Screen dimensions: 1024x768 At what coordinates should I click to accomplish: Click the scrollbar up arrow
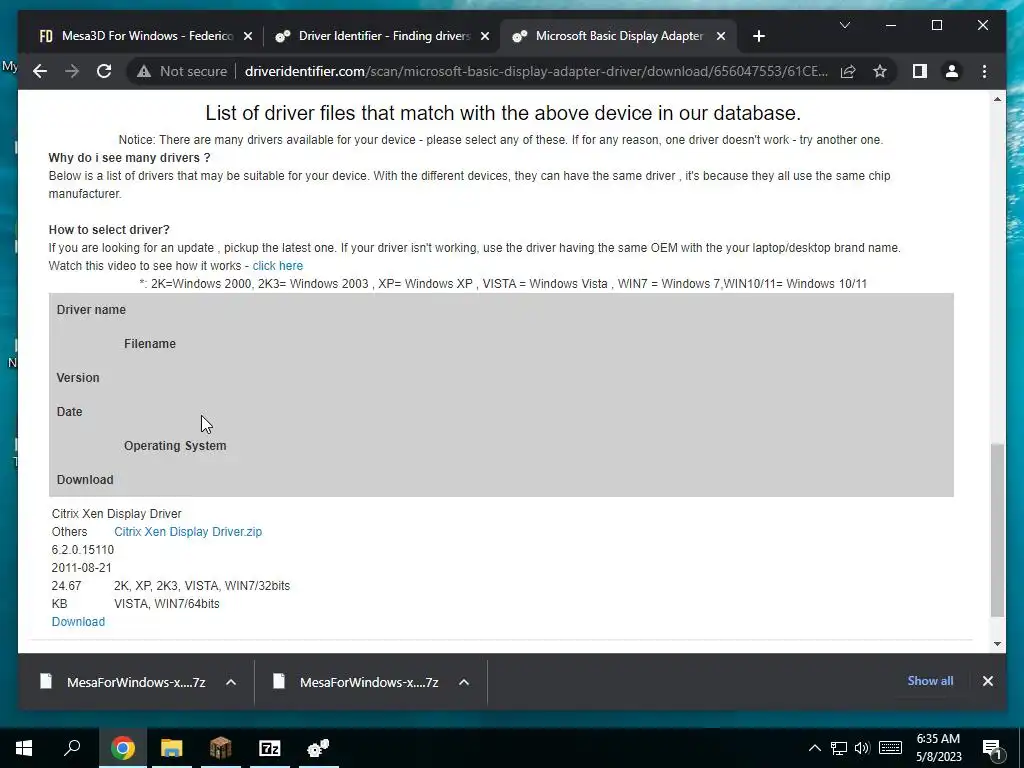click(x=997, y=99)
